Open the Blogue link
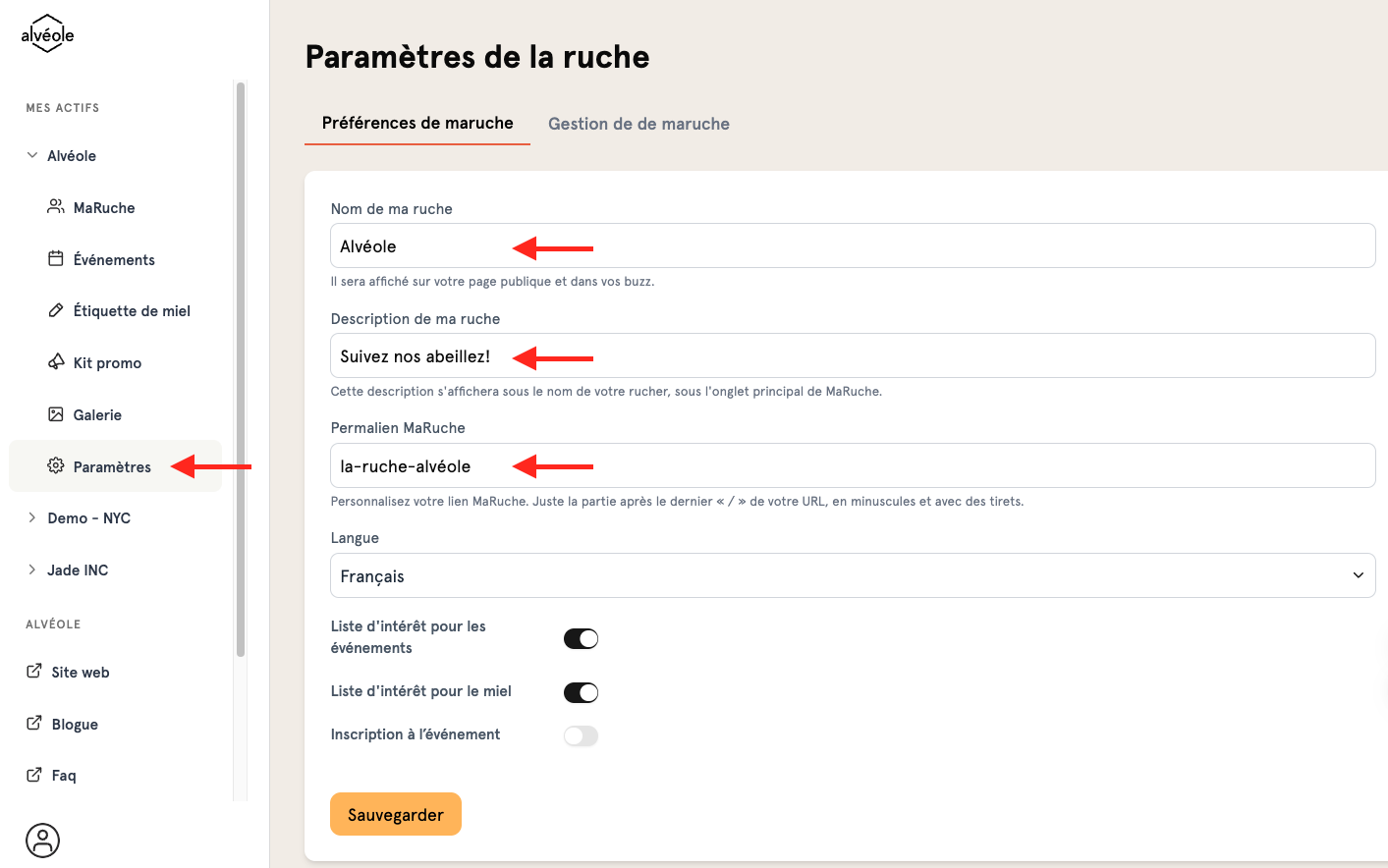This screenshot has height=868, width=1388. tap(75, 724)
